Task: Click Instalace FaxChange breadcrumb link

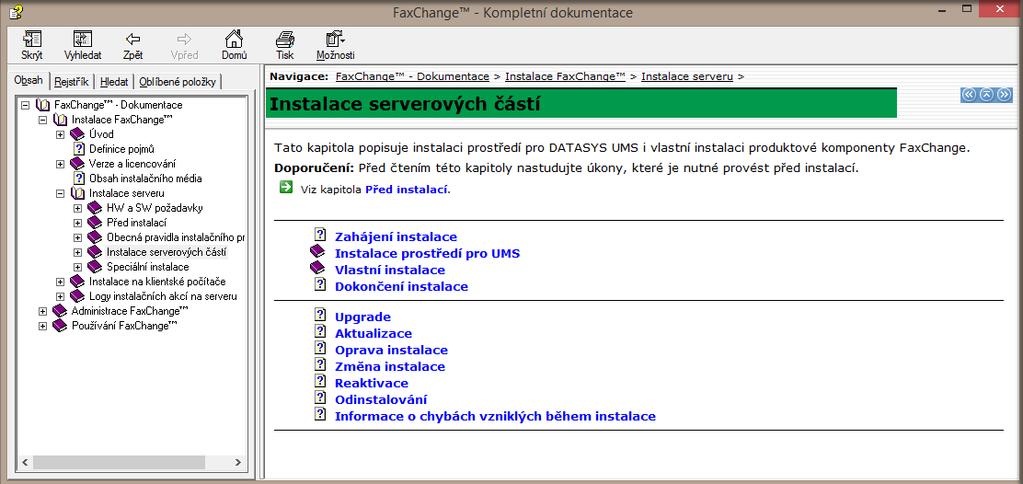Action: (x=565, y=76)
